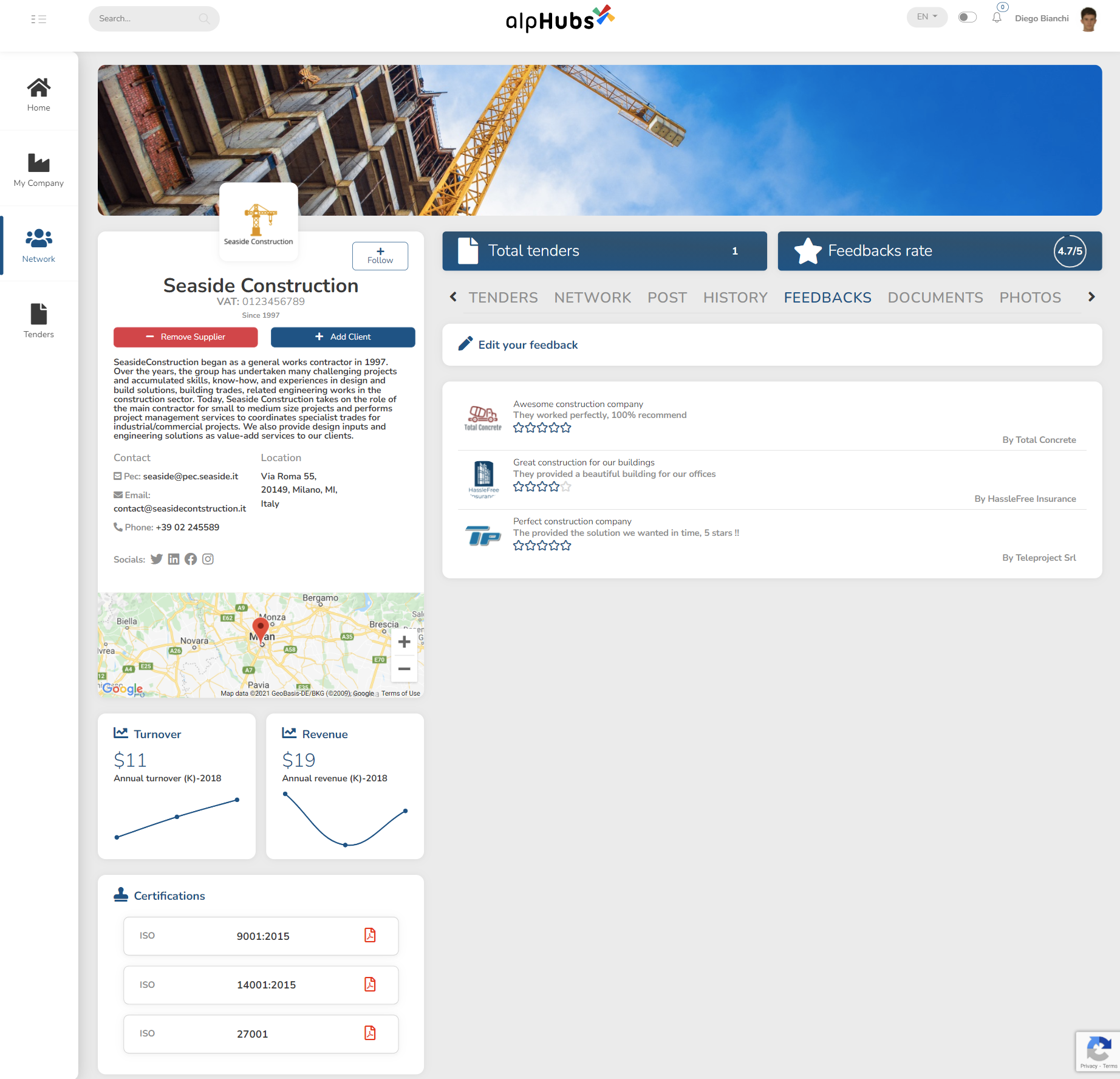Click the reCAPTCHA badge
The image size is (1120, 1079).
pyautogui.click(x=1098, y=1052)
